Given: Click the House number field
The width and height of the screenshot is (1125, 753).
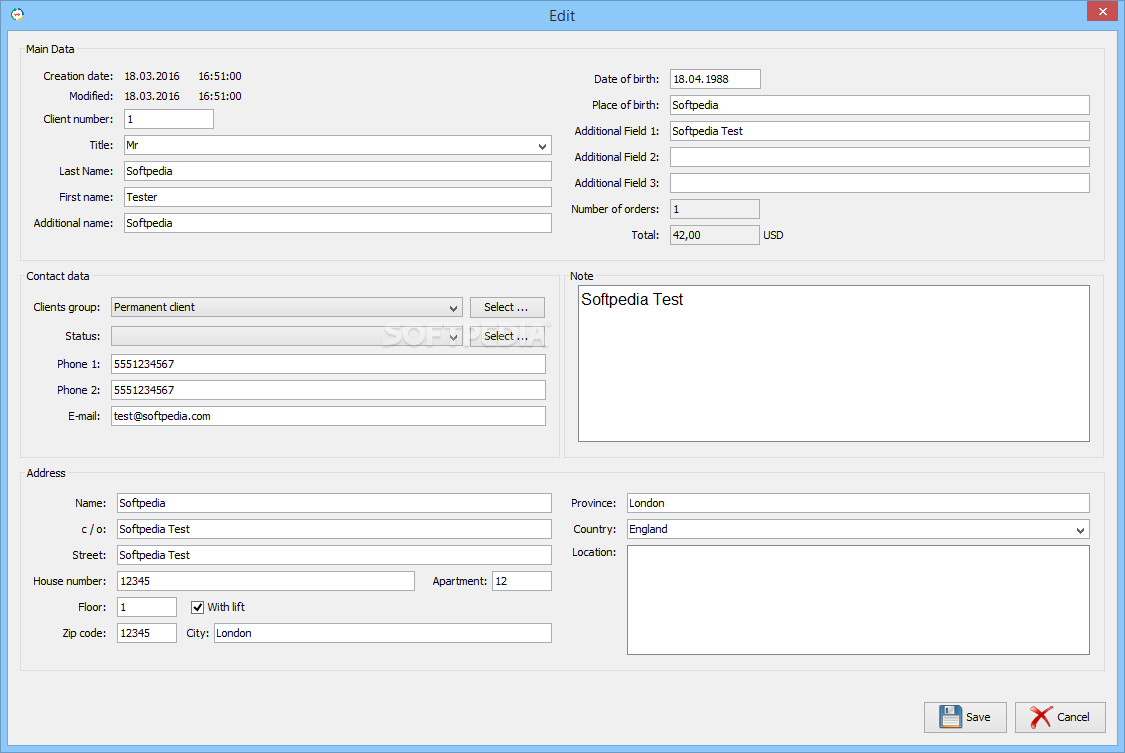Looking at the screenshot, I should [x=265, y=581].
